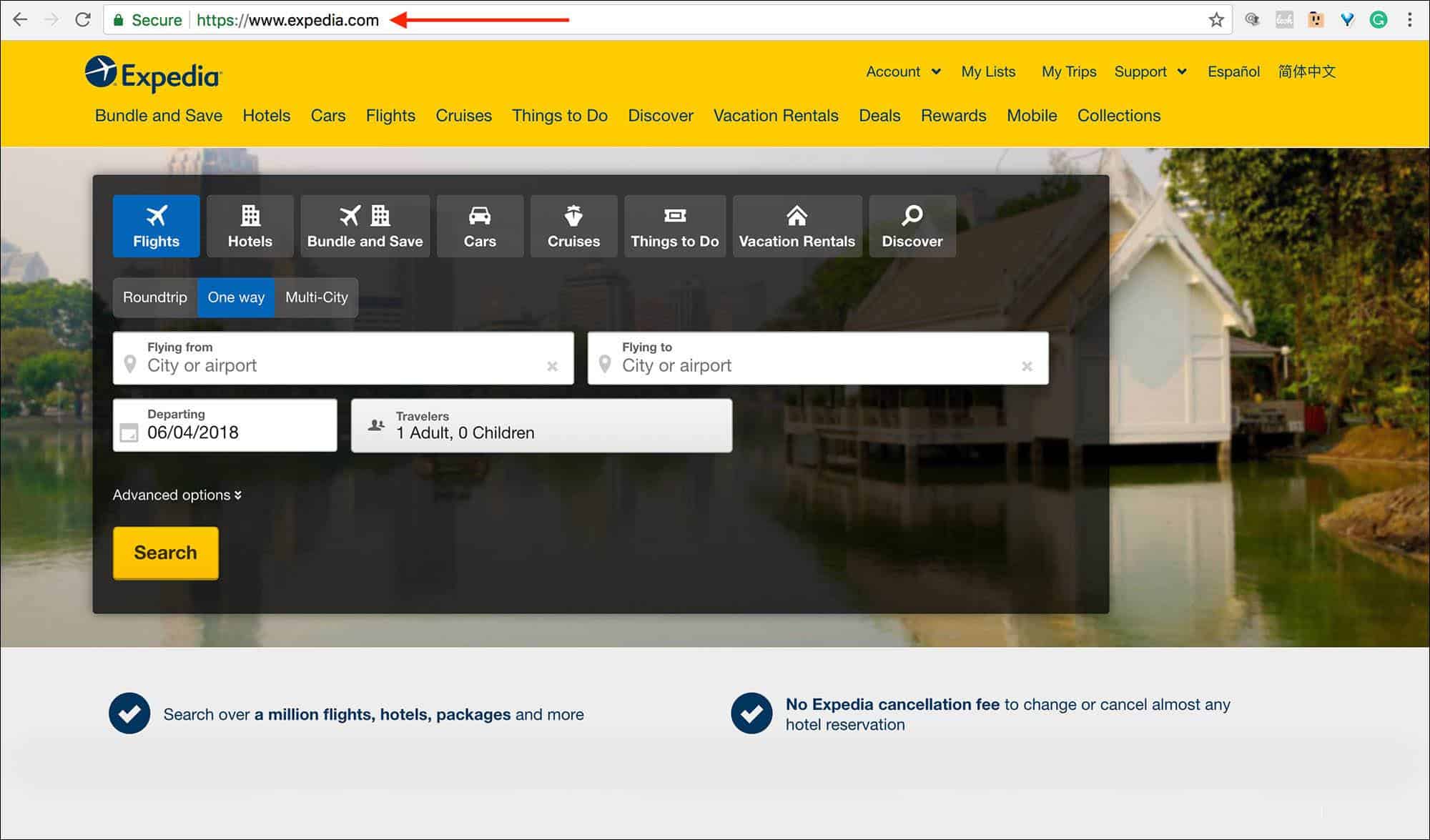Open Vacation Rentals search tab
Viewport: 1430px width, 840px height.
(797, 226)
